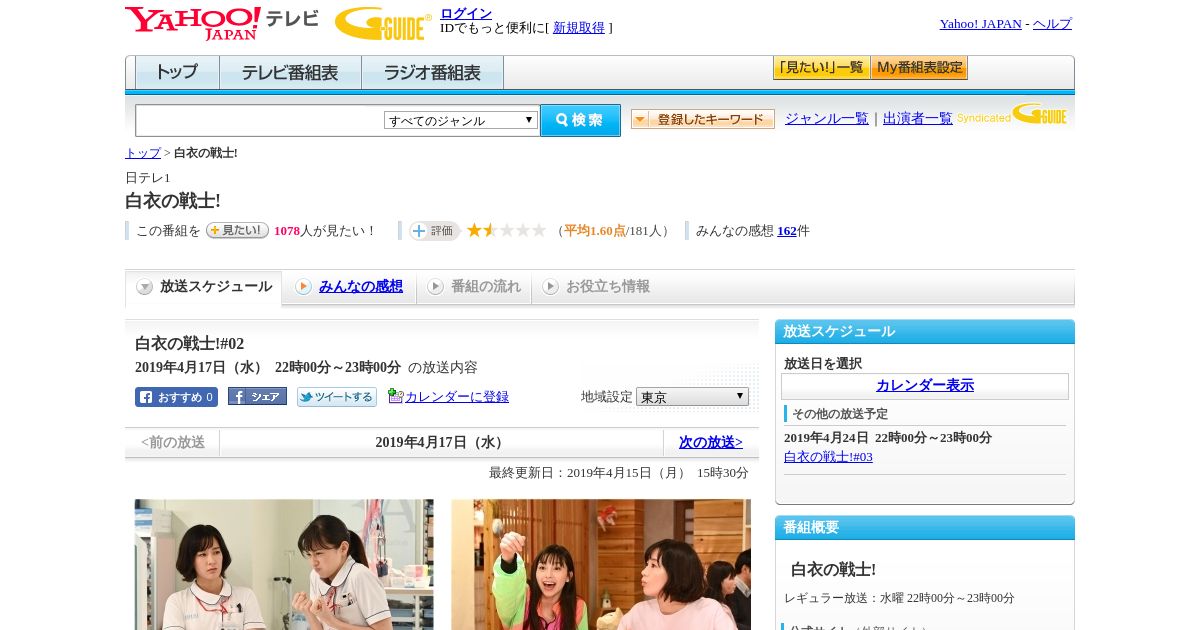Click the 白衣の戦士!#02 episode title

pyautogui.click(x=190, y=343)
